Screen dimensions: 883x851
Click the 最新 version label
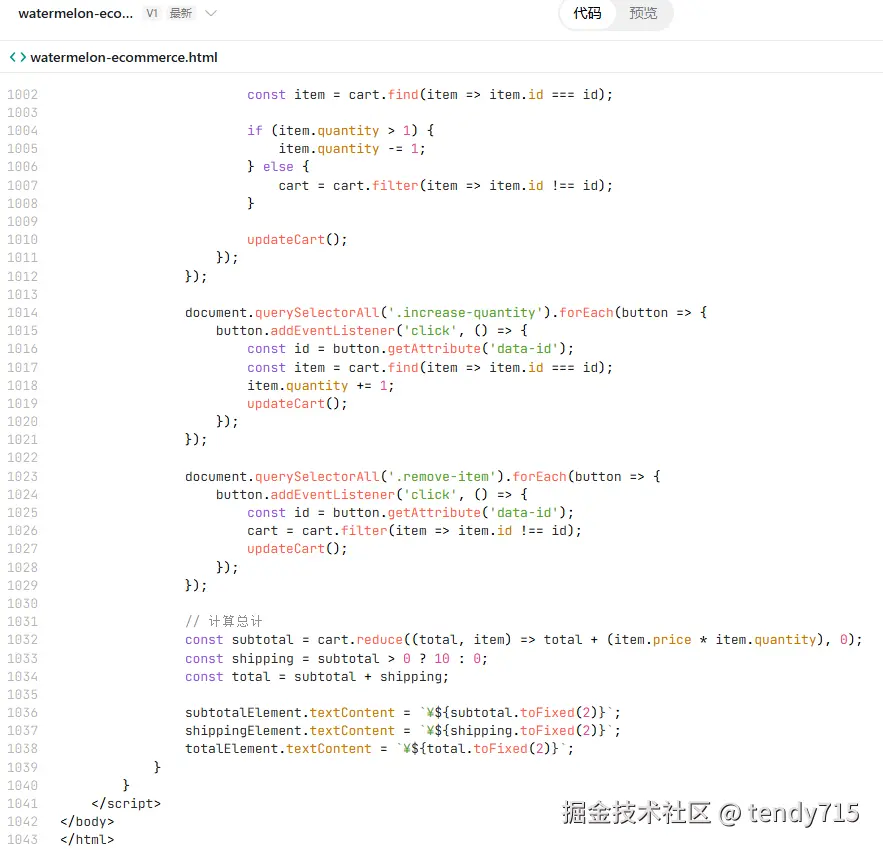click(x=180, y=13)
